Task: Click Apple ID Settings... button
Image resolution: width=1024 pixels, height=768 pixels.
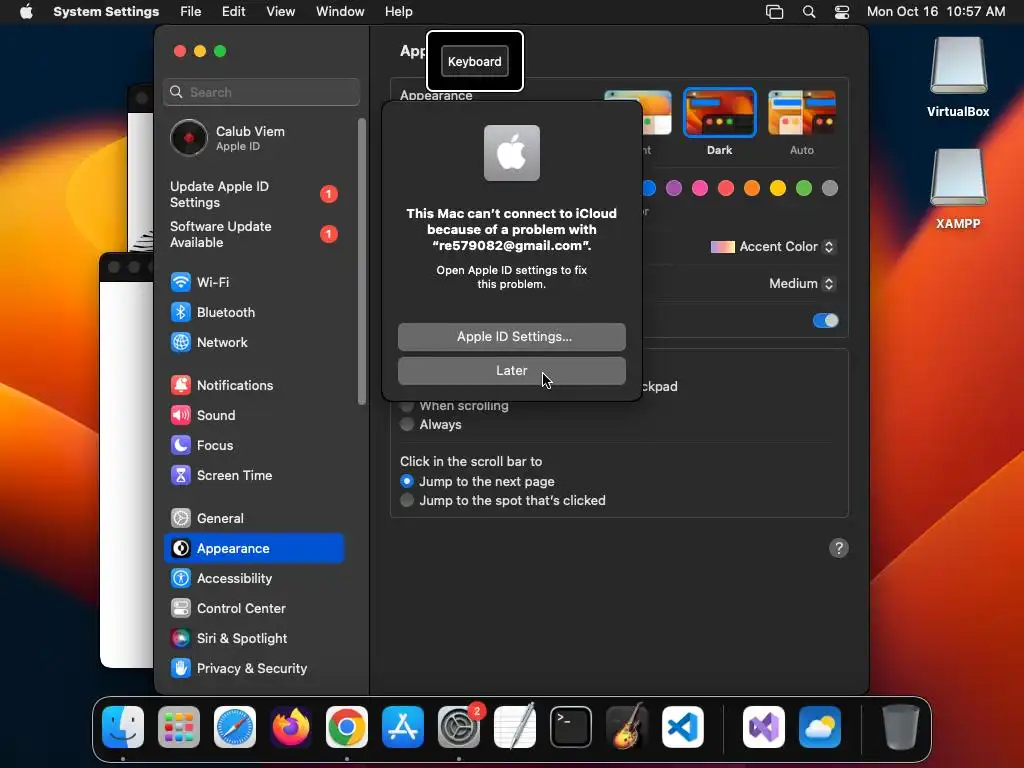Action: [x=512, y=336]
